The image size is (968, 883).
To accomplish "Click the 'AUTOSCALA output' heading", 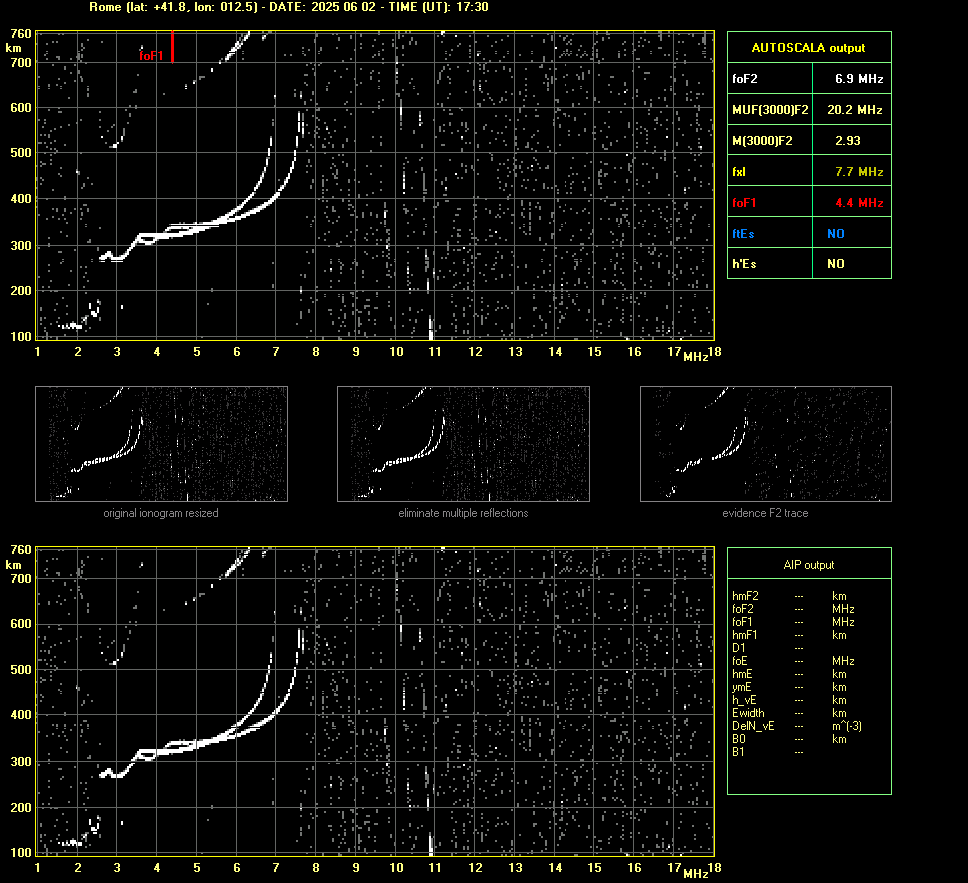I will click(808, 48).
